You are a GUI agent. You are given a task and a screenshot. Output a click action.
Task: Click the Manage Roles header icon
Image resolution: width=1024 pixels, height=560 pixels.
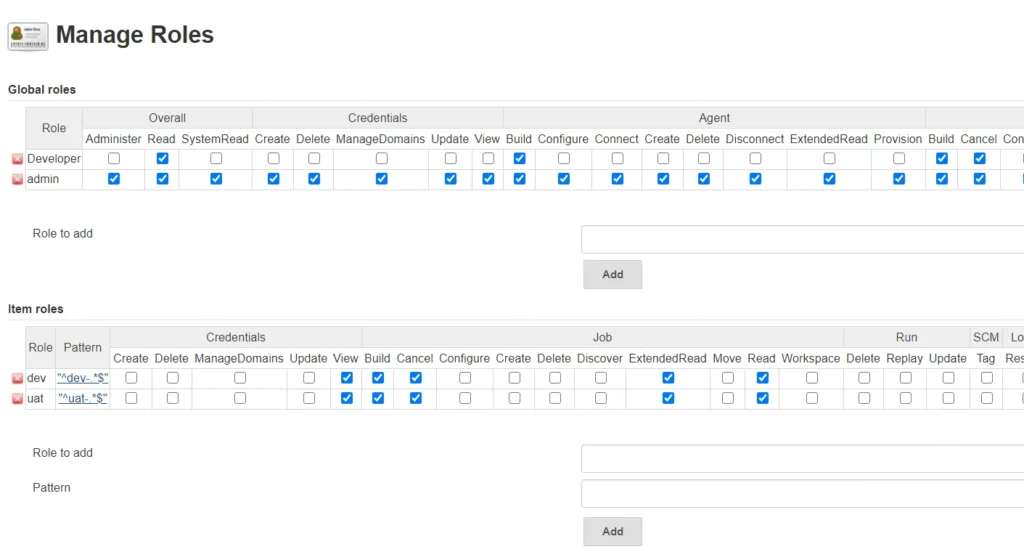click(x=27, y=36)
